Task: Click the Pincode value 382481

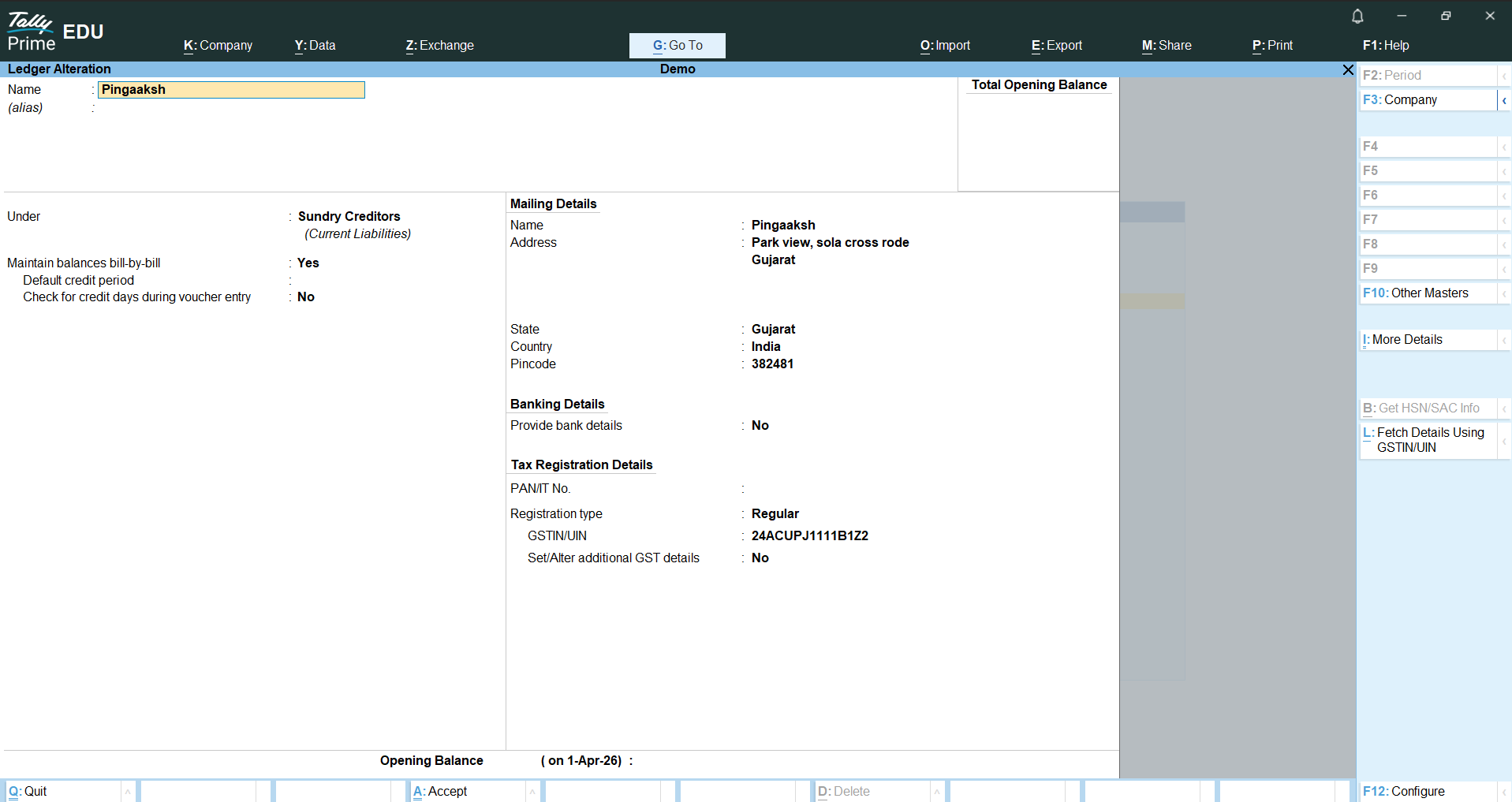Action: (772, 364)
